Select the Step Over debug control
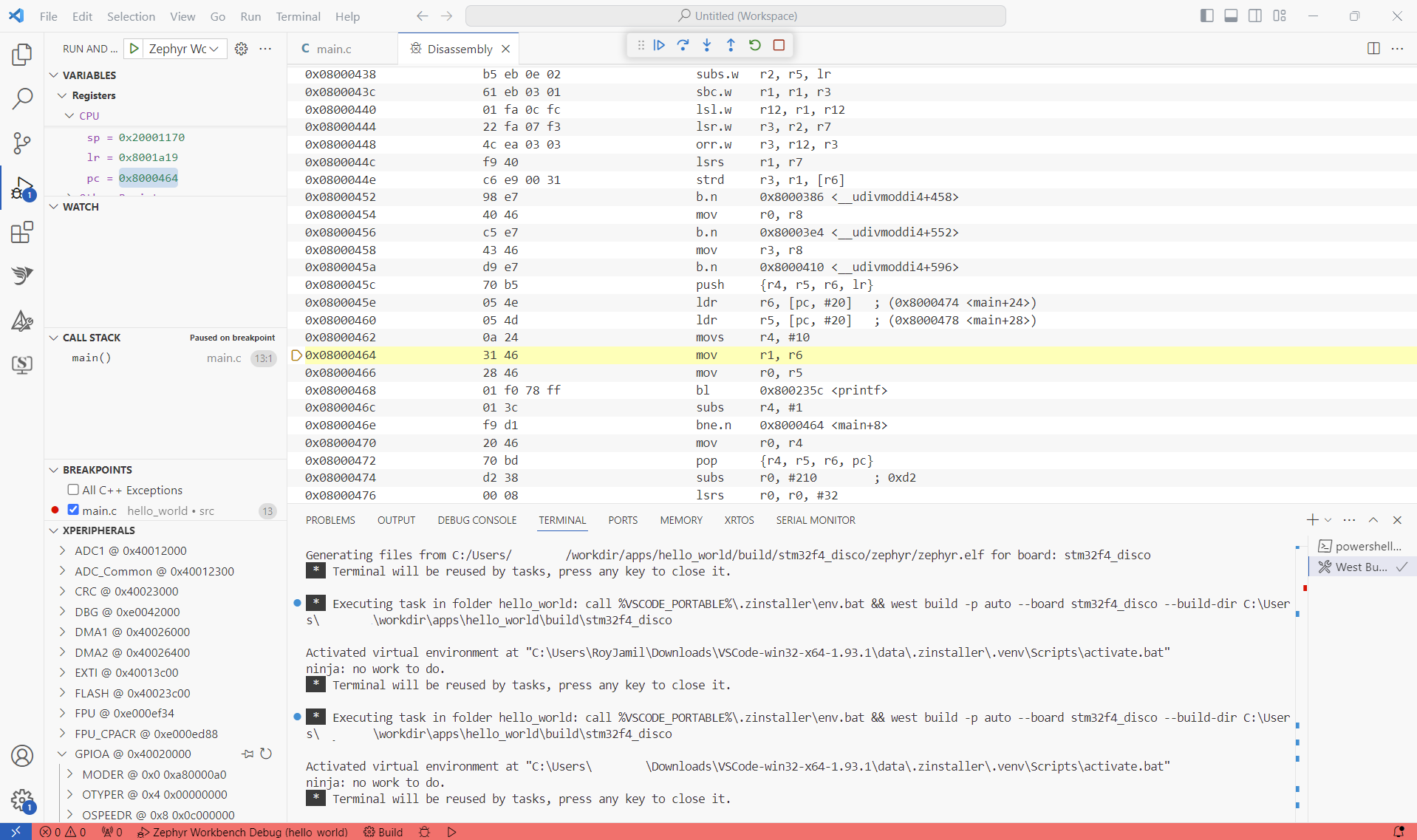 (683, 45)
